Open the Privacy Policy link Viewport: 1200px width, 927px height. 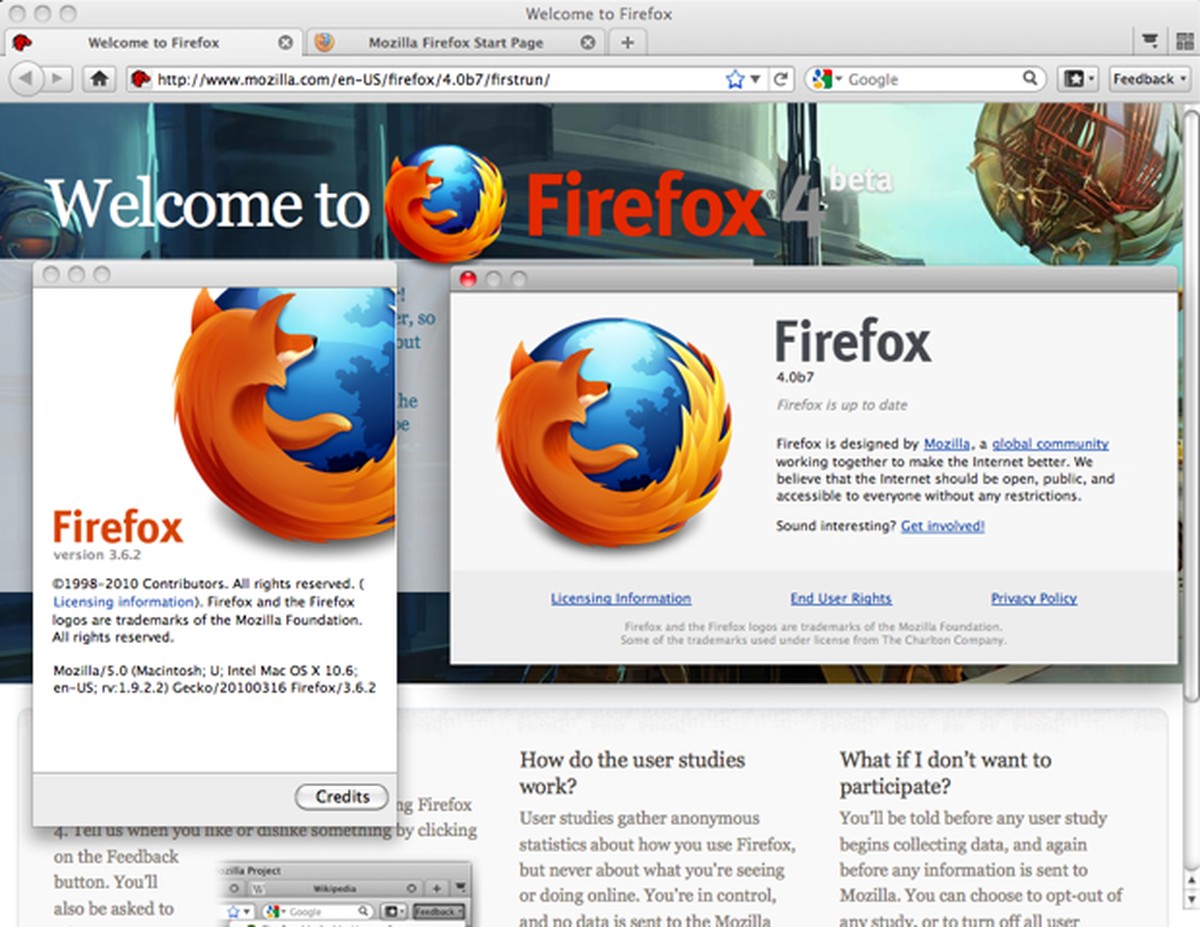[1033, 598]
